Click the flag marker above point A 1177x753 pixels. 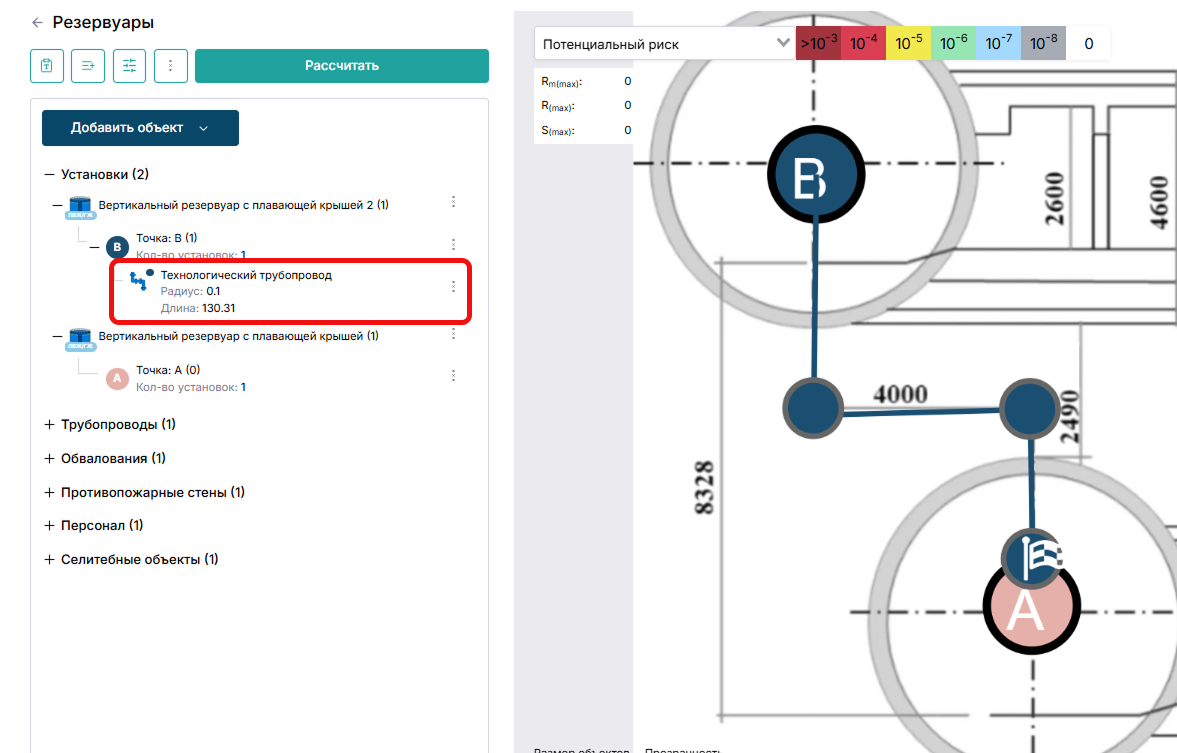(1032, 558)
